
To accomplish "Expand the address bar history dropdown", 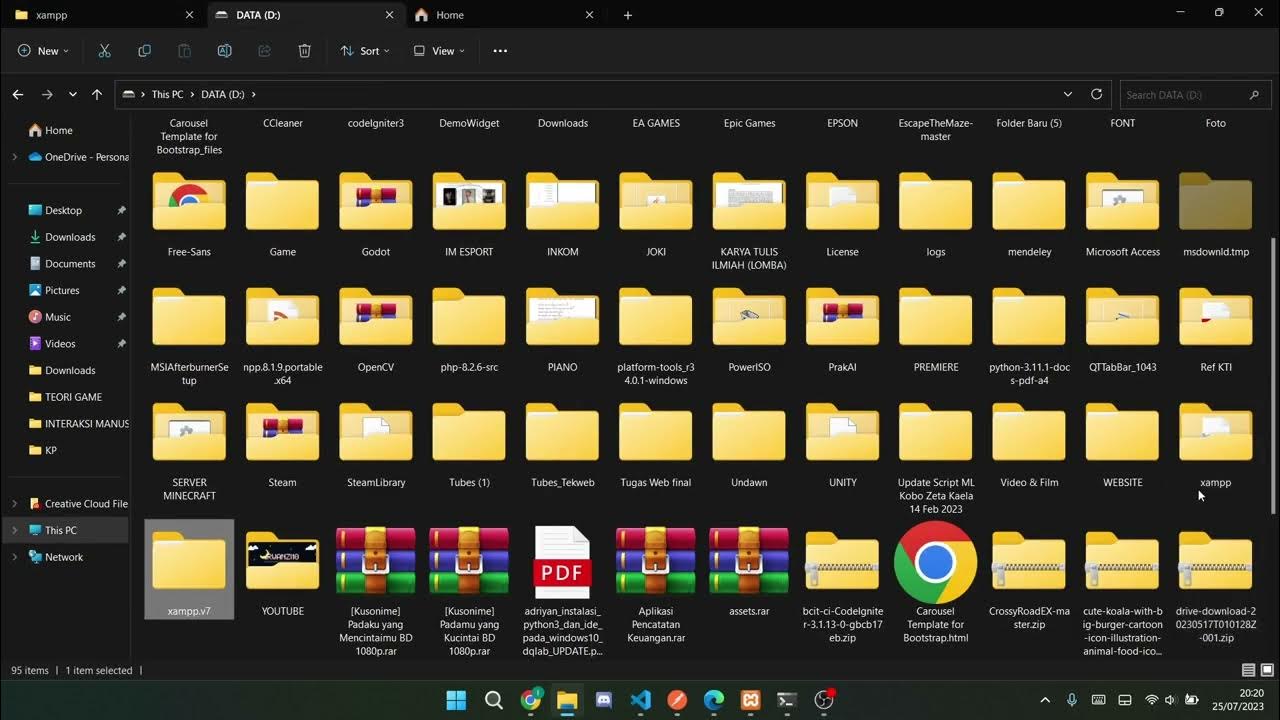I will 1068,94.
